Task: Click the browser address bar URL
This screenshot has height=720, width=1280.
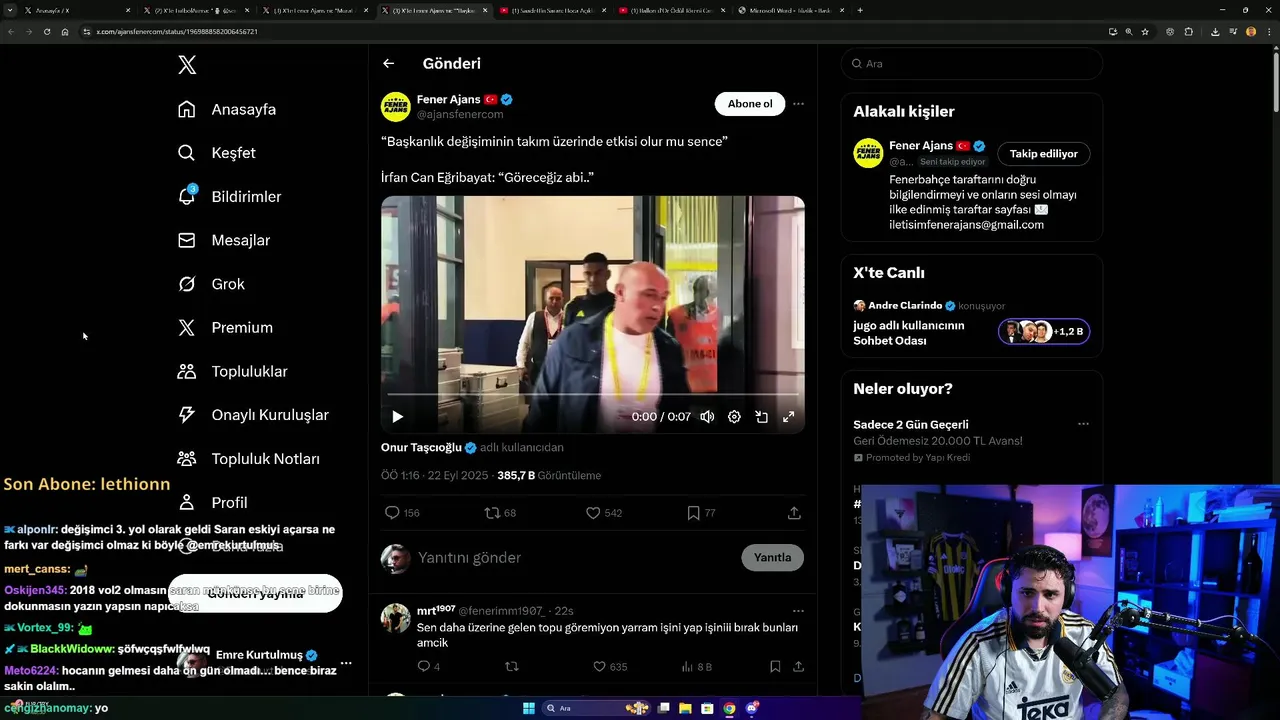Action: 177,31
